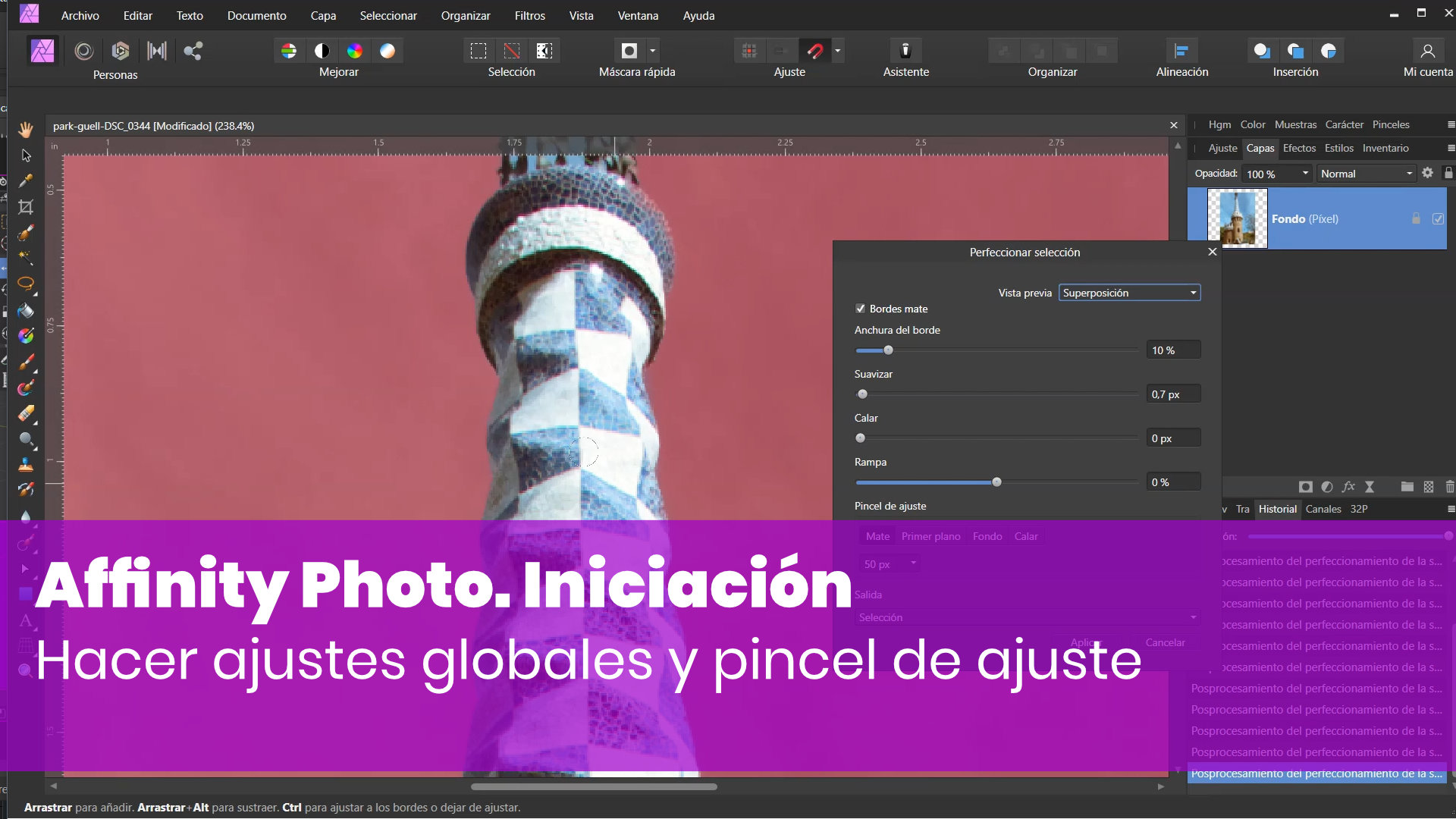1456x819 pixels.
Task: Apply Auto White Balance enhancement
Action: pyautogui.click(x=388, y=51)
